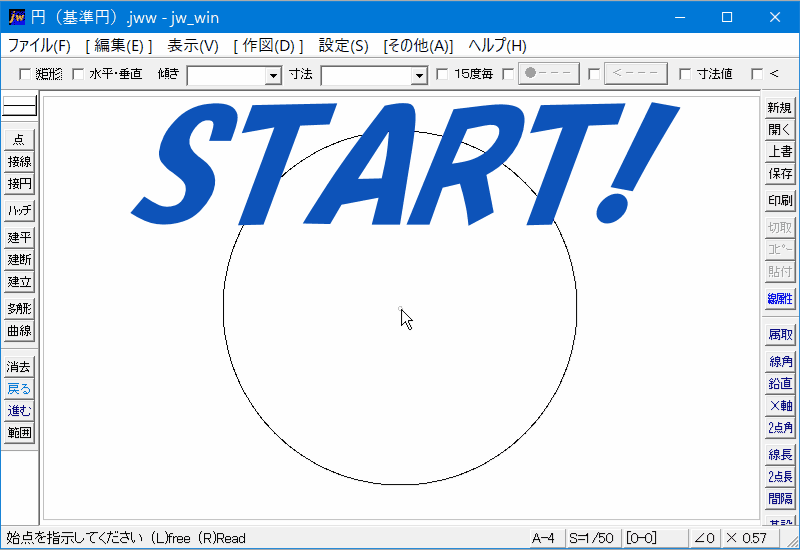
Task: Print the drawing with 印刷
Action: 780,201
